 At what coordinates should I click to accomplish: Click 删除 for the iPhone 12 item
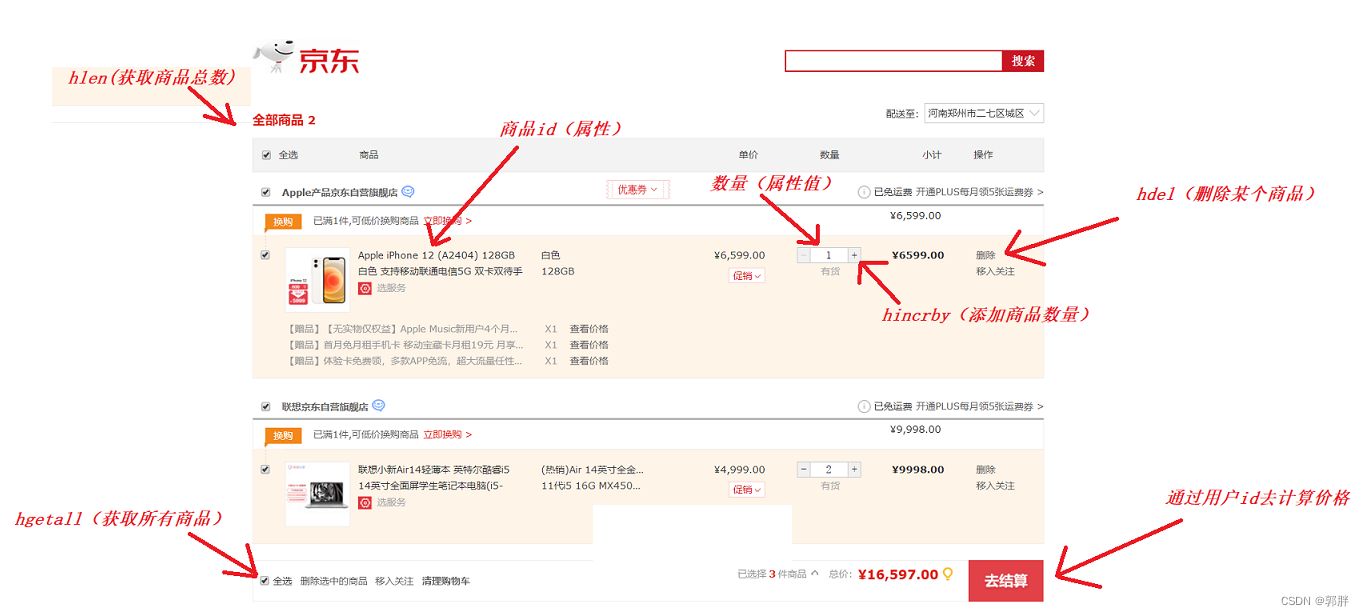point(986,255)
